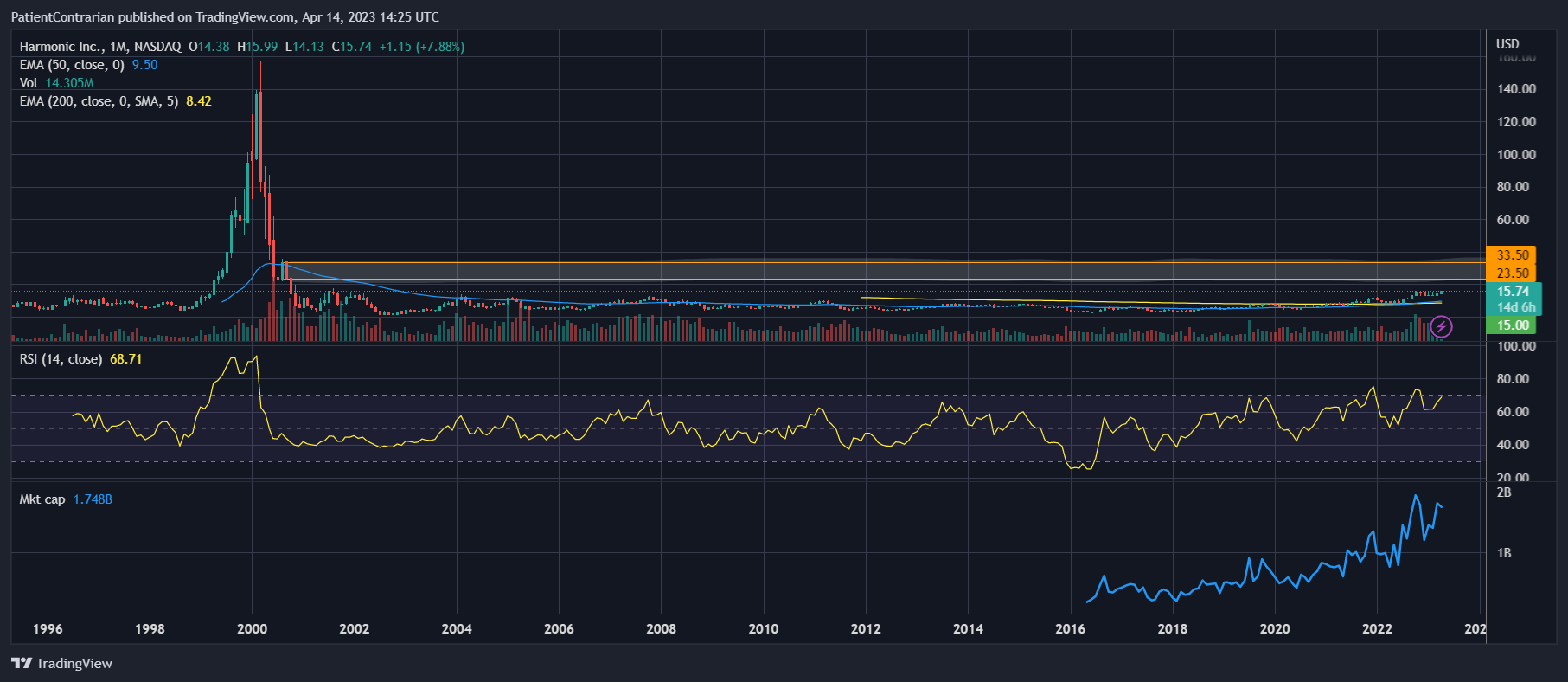Select the EMA (200, close, 0, SMA, 5) label
This screenshot has height=682, width=1568.
(x=99, y=101)
